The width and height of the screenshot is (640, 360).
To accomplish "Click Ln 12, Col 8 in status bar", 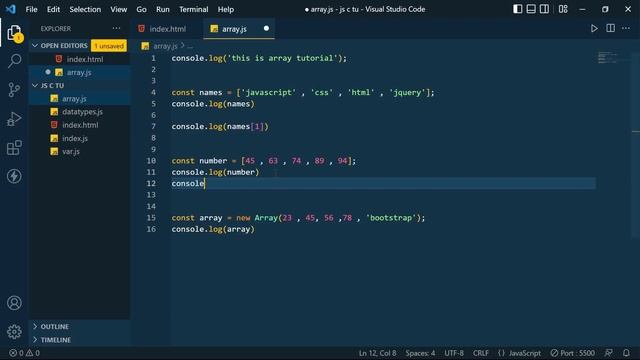I will click(377, 353).
